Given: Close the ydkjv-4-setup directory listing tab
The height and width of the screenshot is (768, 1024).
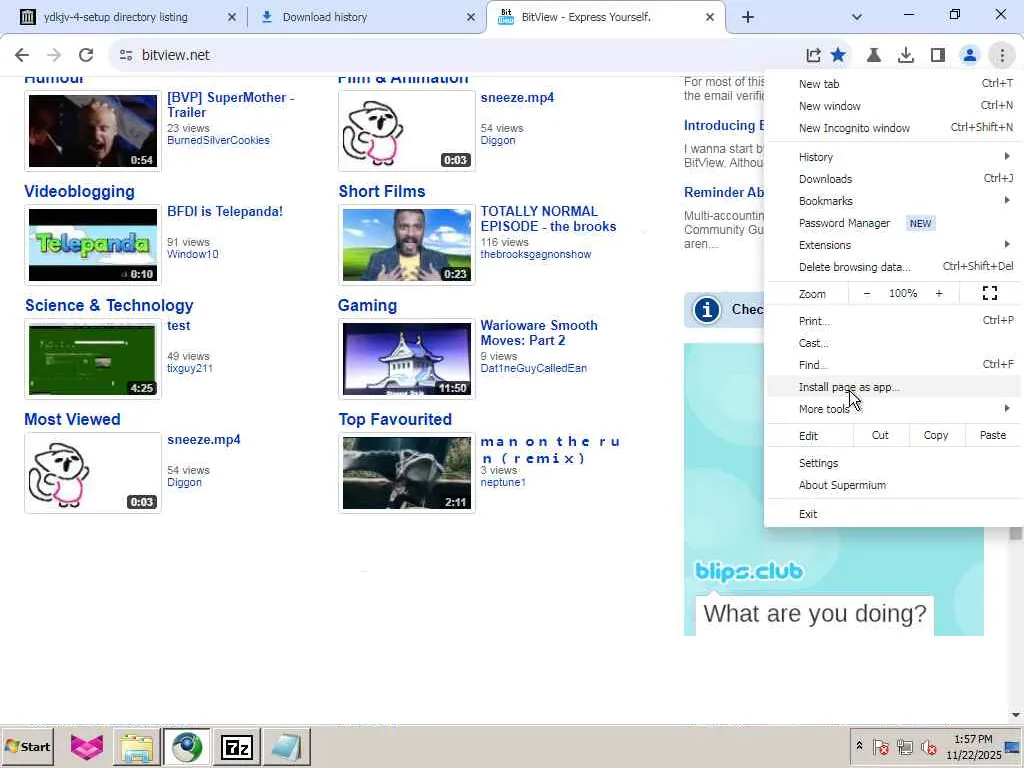Looking at the screenshot, I should click(x=231, y=18).
